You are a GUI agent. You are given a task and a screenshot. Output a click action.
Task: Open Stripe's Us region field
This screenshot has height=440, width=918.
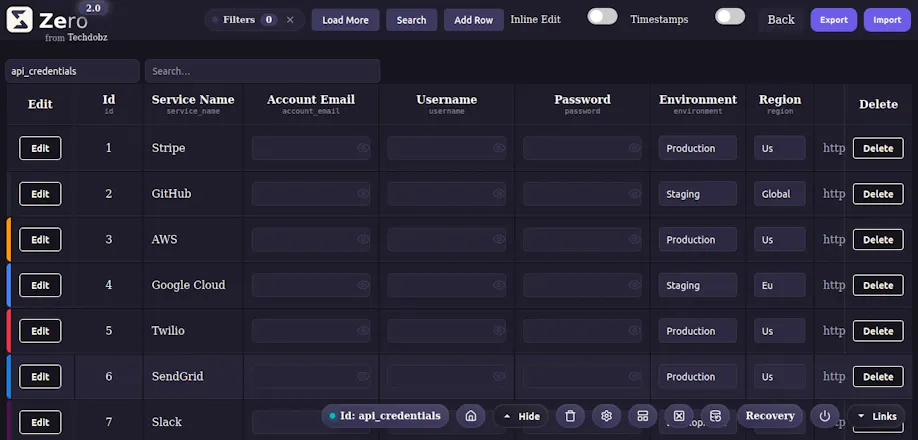(780, 148)
